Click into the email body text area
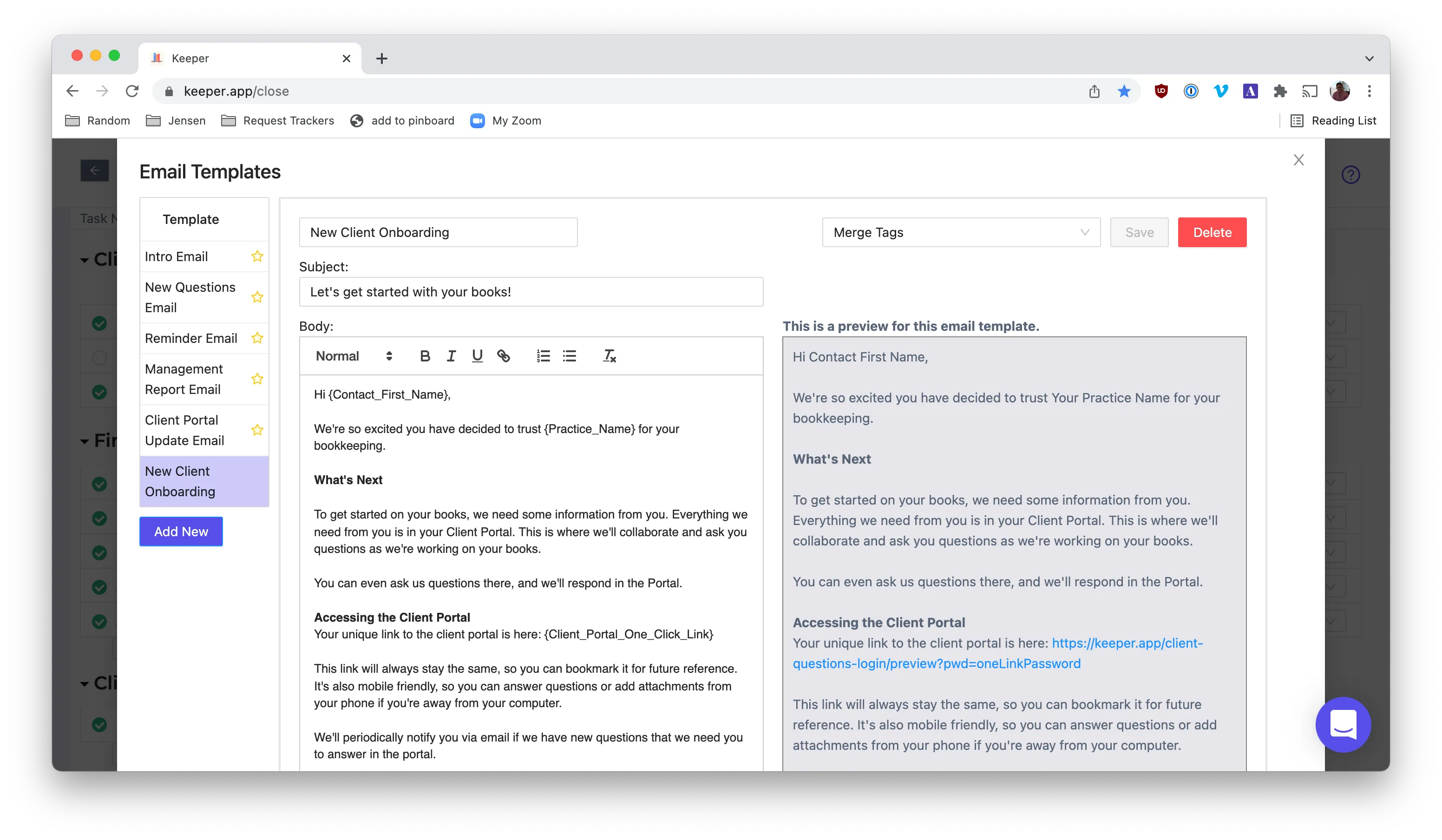Viewport: 1442px width, 840px height. pyautogui.click(x=531, y=572)
